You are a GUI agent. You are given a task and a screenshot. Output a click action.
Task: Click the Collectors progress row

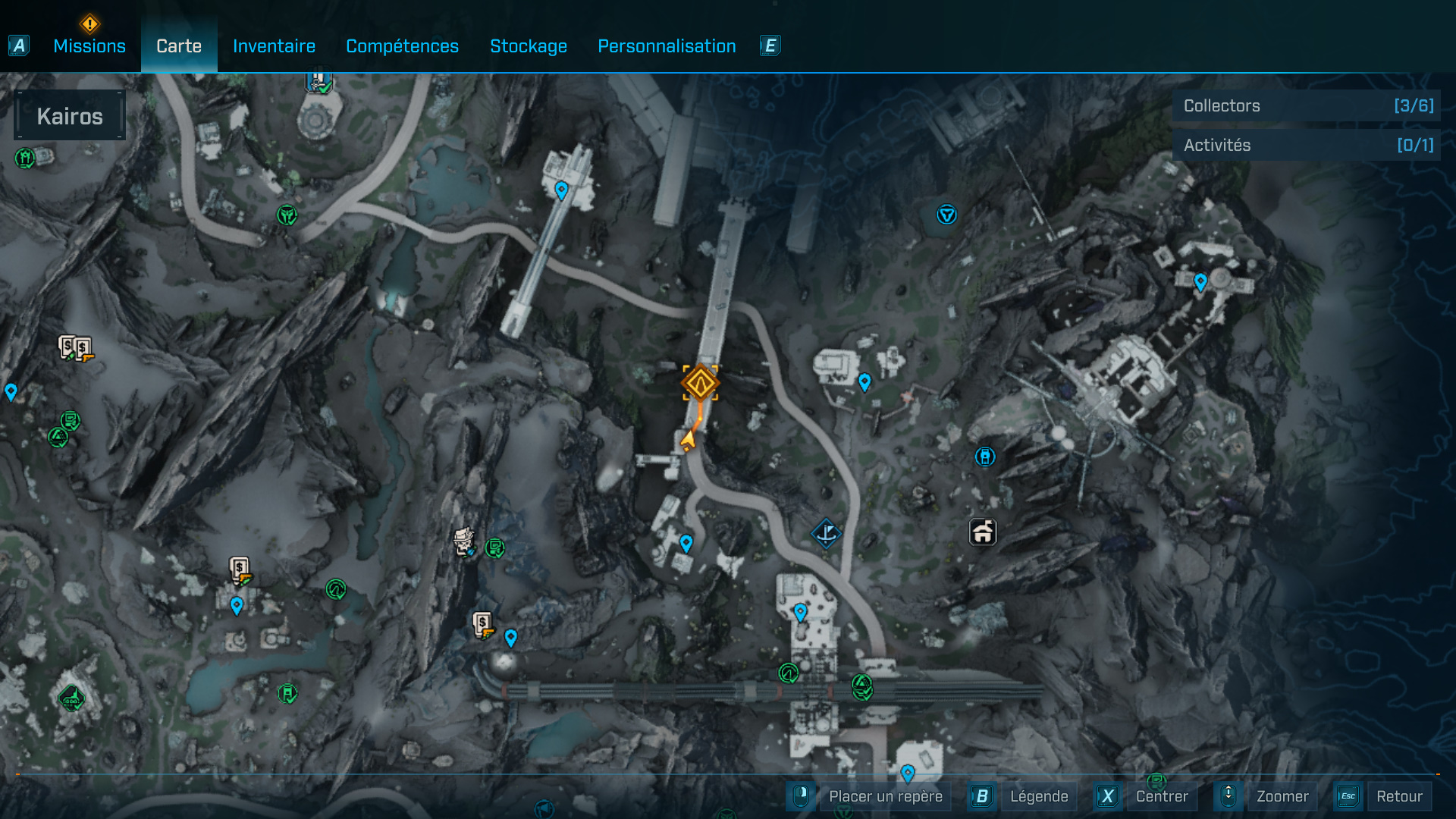pyautogui.click(x=1307, y=106)
